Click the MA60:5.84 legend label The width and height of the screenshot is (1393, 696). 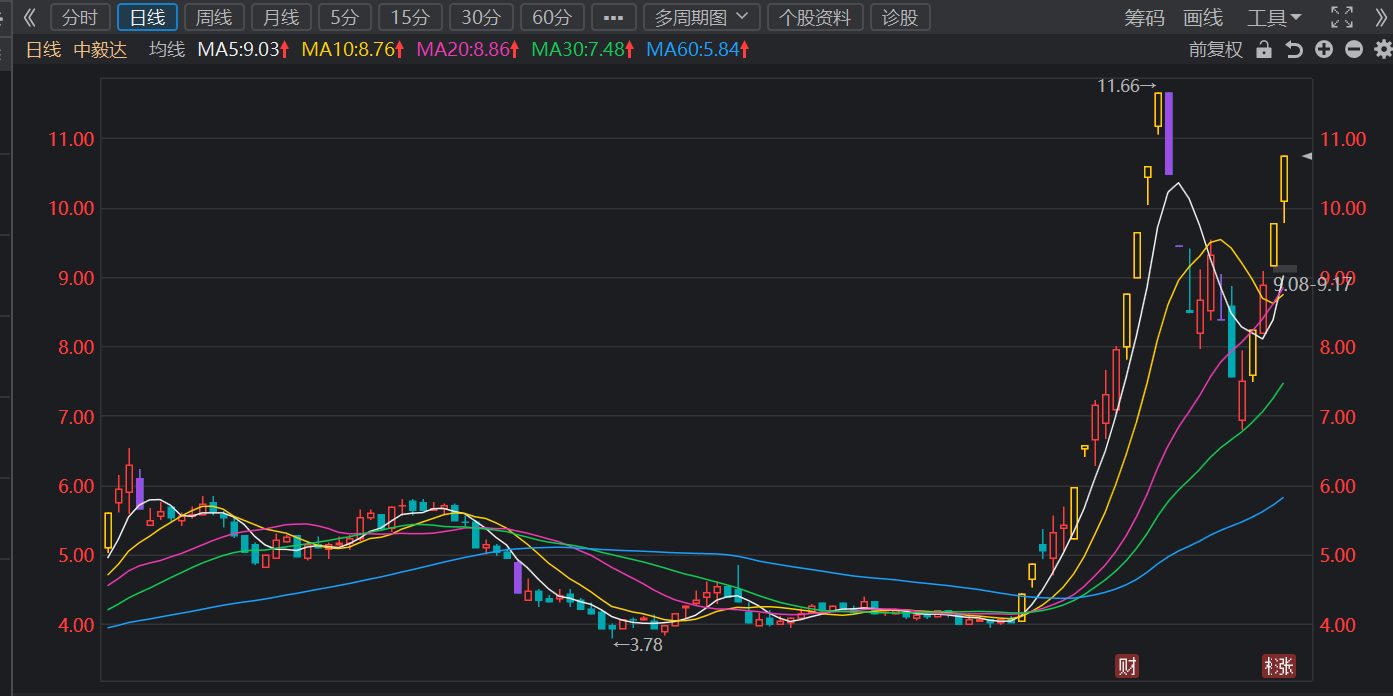698,50
